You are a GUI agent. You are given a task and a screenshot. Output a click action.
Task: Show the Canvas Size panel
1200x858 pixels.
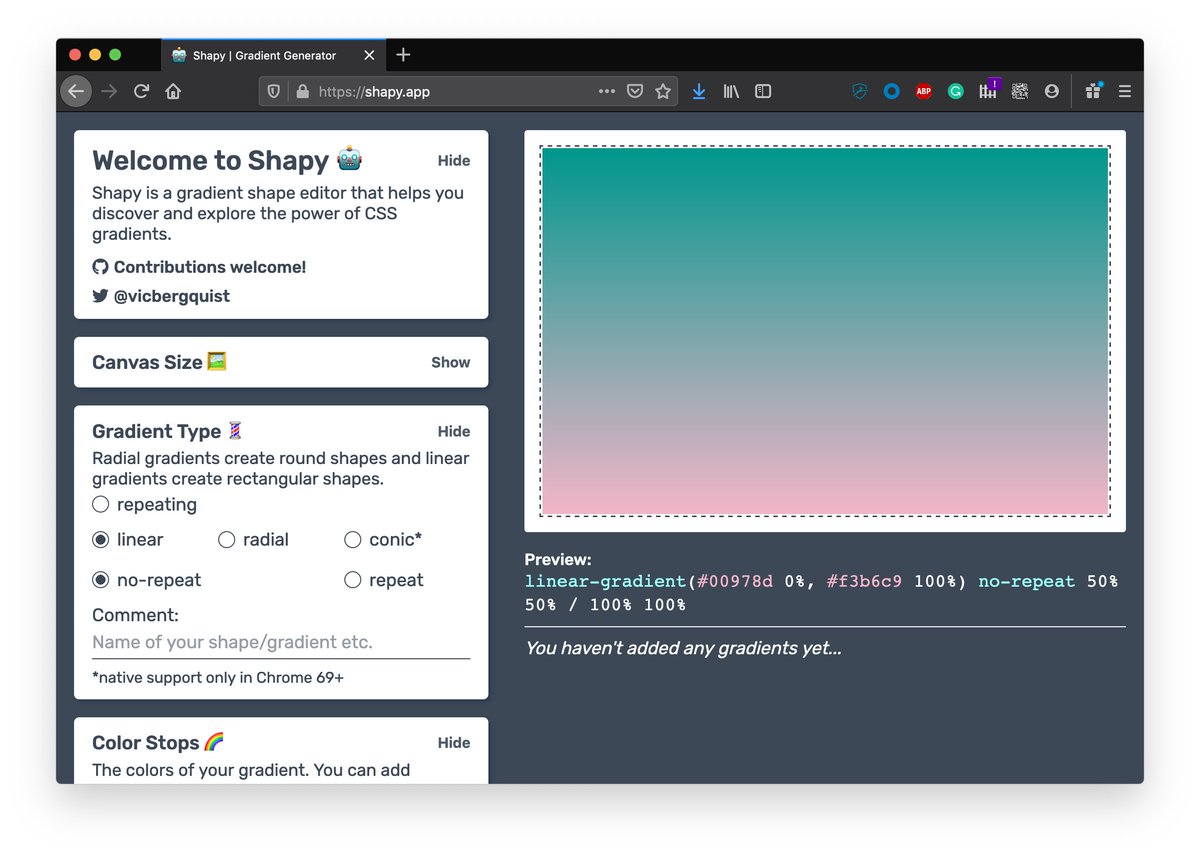451,363
